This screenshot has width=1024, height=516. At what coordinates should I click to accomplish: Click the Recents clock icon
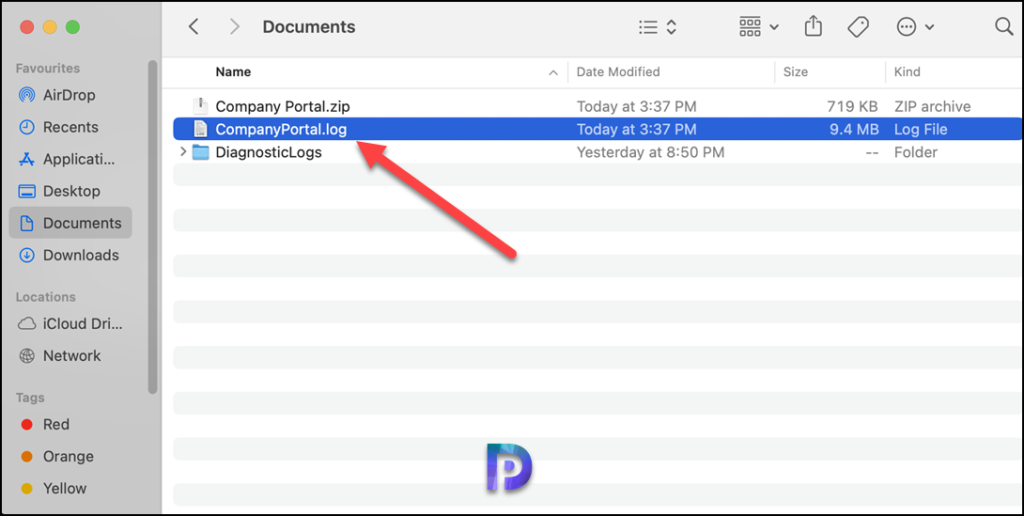click(27, 127)
